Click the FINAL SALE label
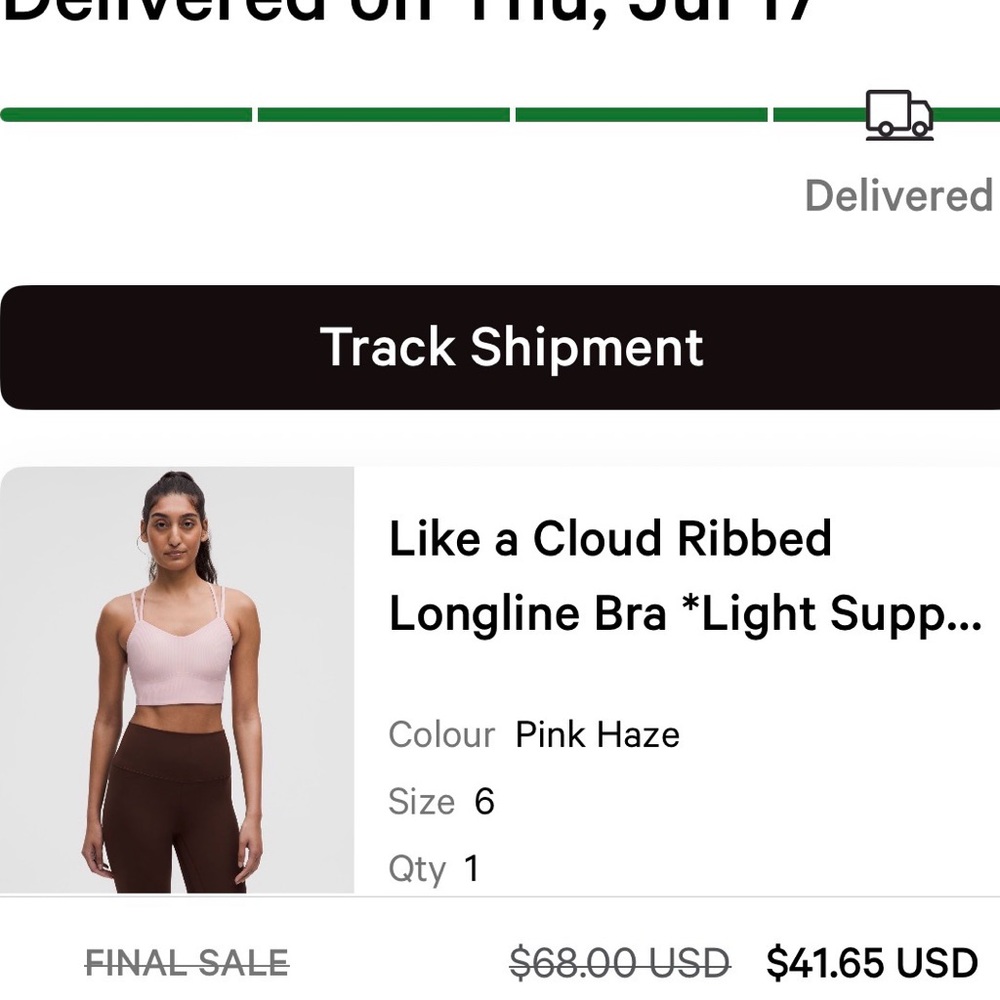The width and height of the screenshot is (1000, 1000). 186,962
